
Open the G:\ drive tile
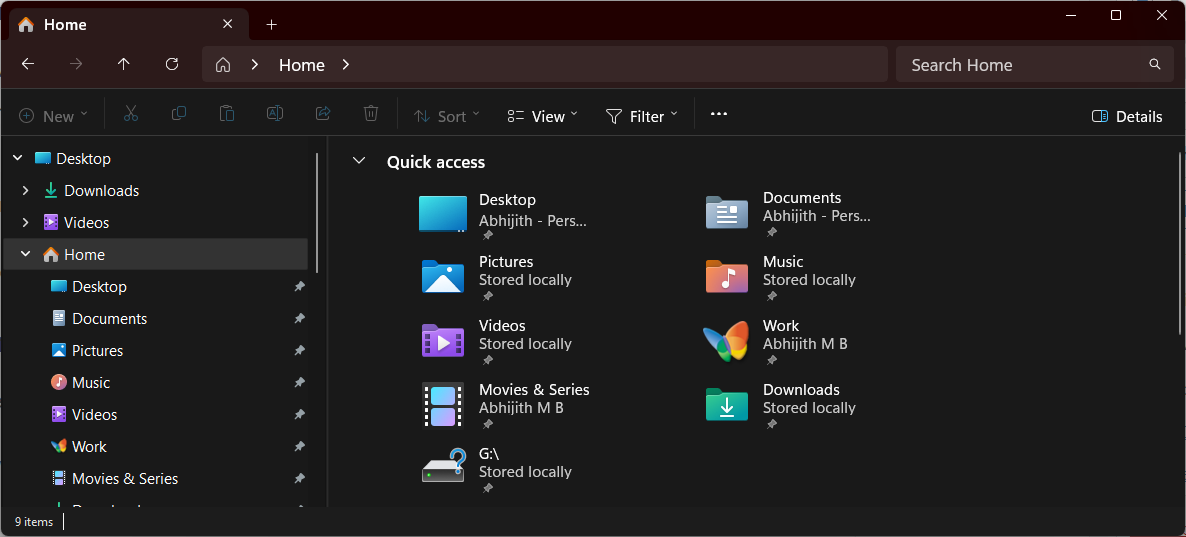(443, 468)
